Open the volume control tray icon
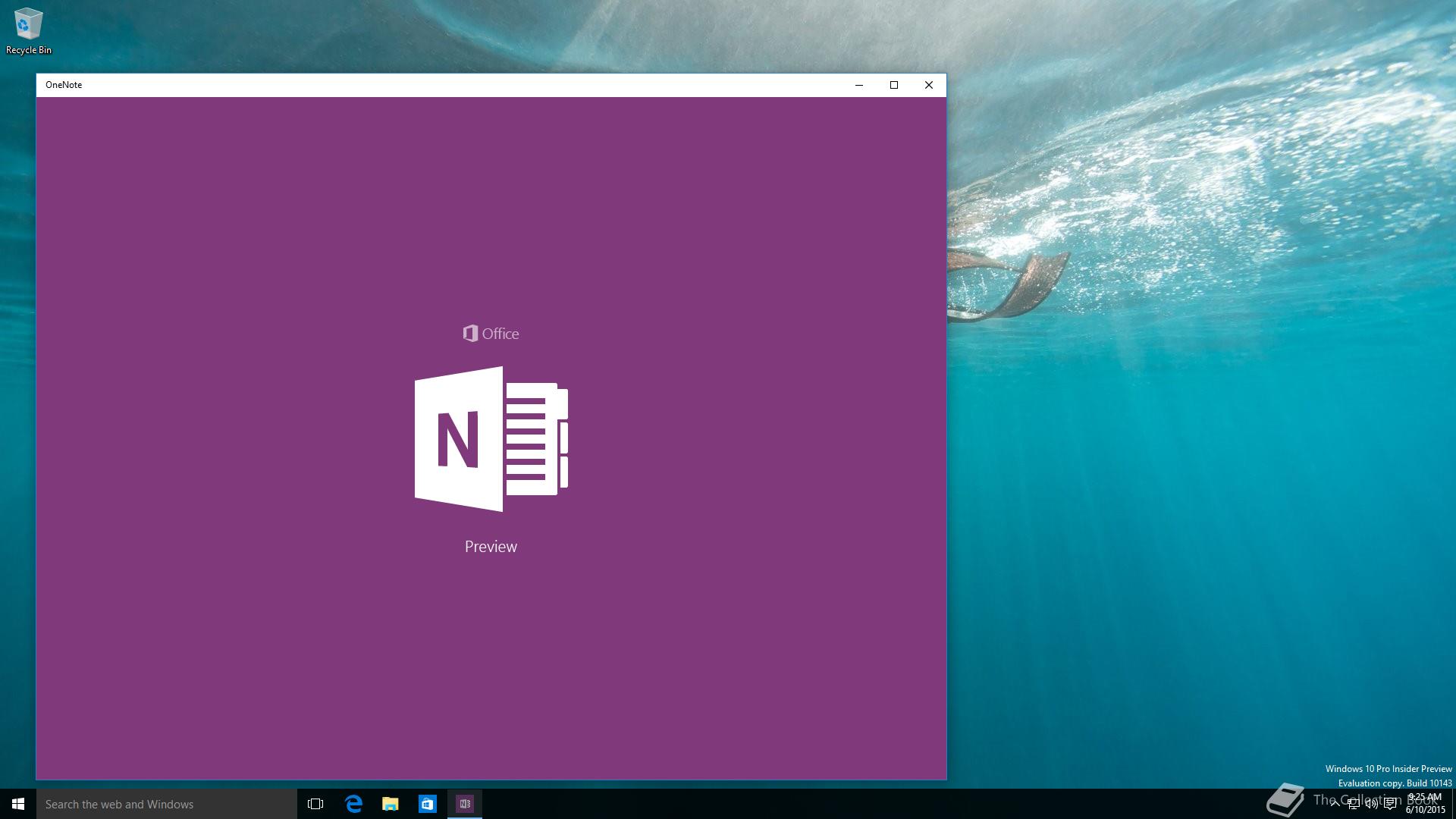The width and height of the screenshot is (1456, 819). [x=1371, y=804]
